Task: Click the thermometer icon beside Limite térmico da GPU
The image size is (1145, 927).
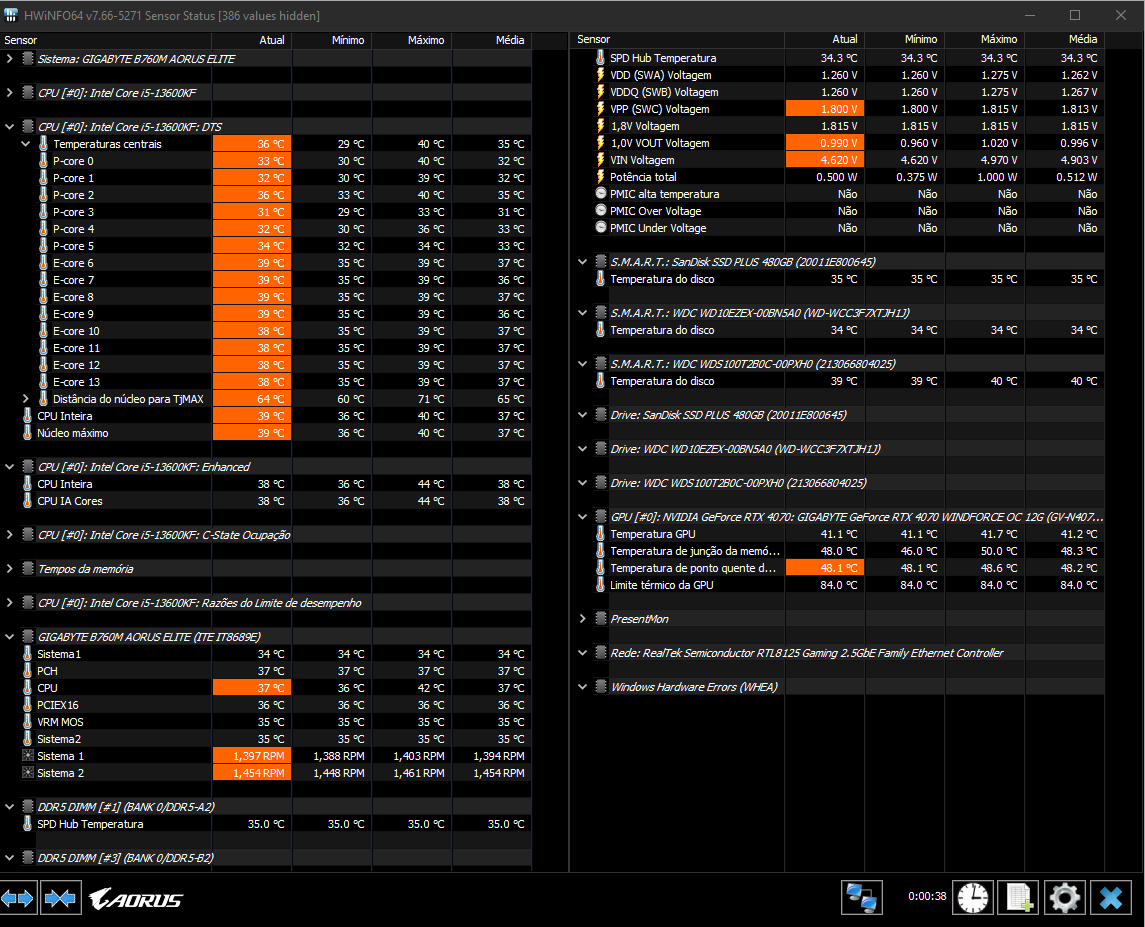Action: [x=600, y=585]
